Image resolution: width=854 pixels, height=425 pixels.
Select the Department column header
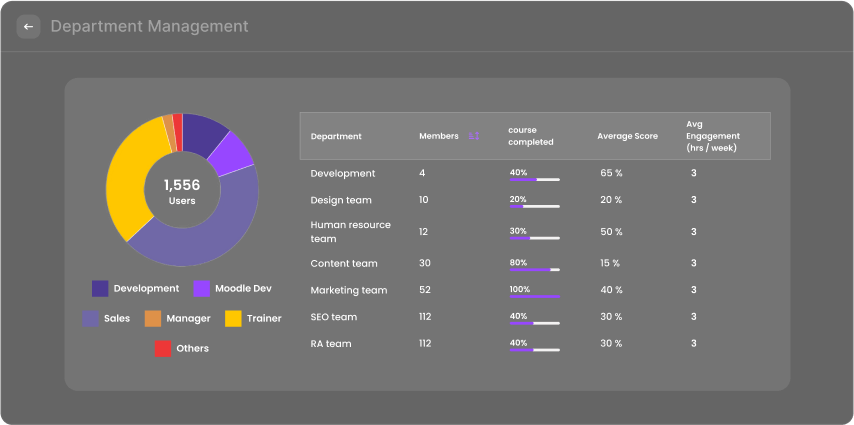click(x=336, y=136)
